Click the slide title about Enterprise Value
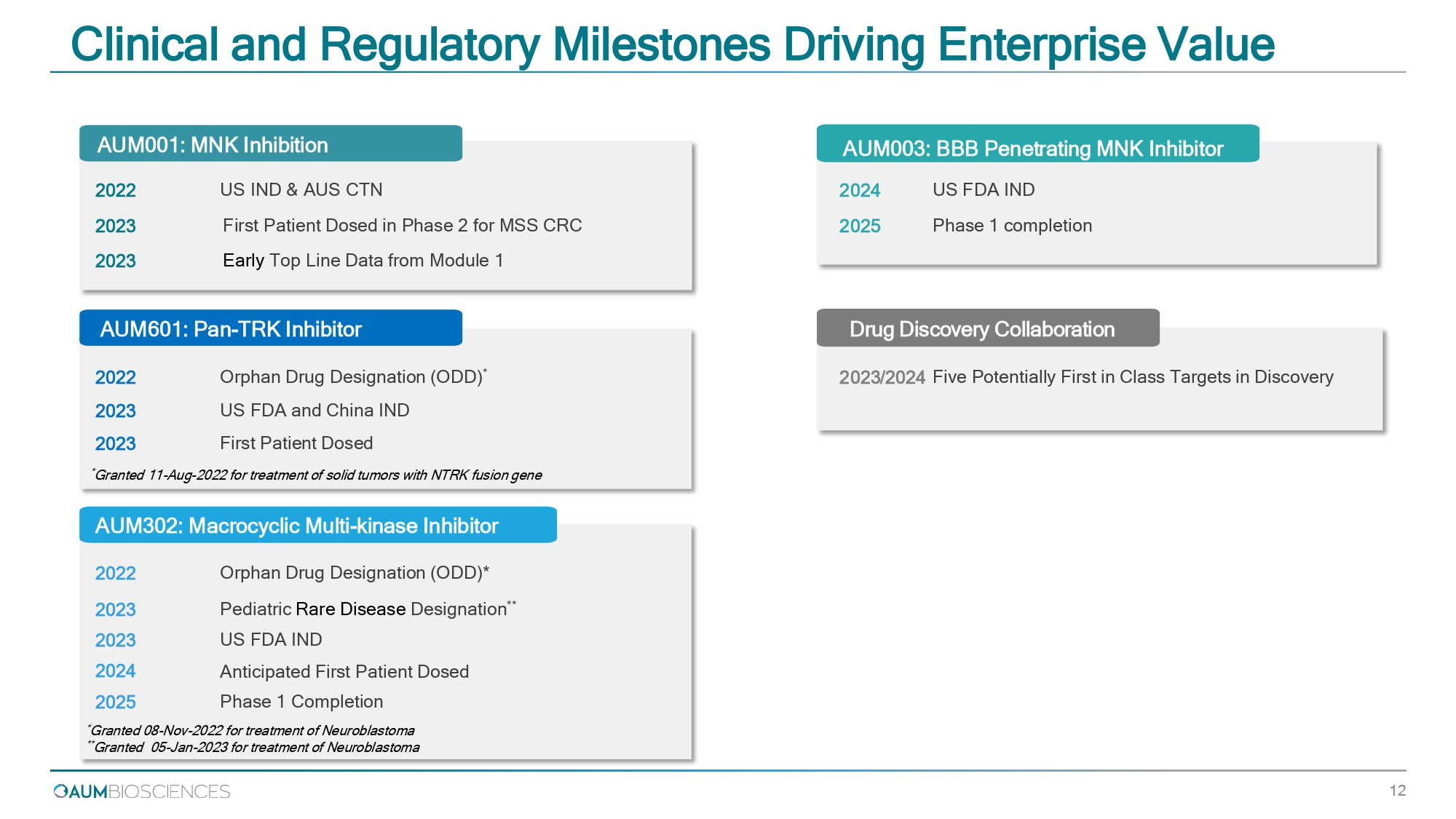Screen dimensions: 1456x819 click(x=673, y=44)
